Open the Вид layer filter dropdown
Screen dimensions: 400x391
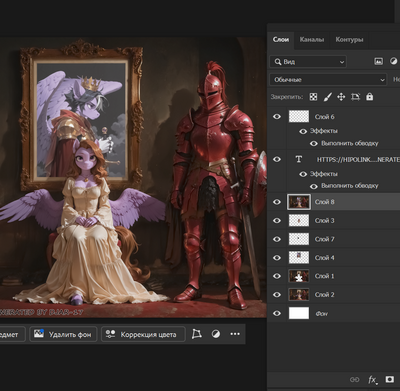[x=308, y=62]
